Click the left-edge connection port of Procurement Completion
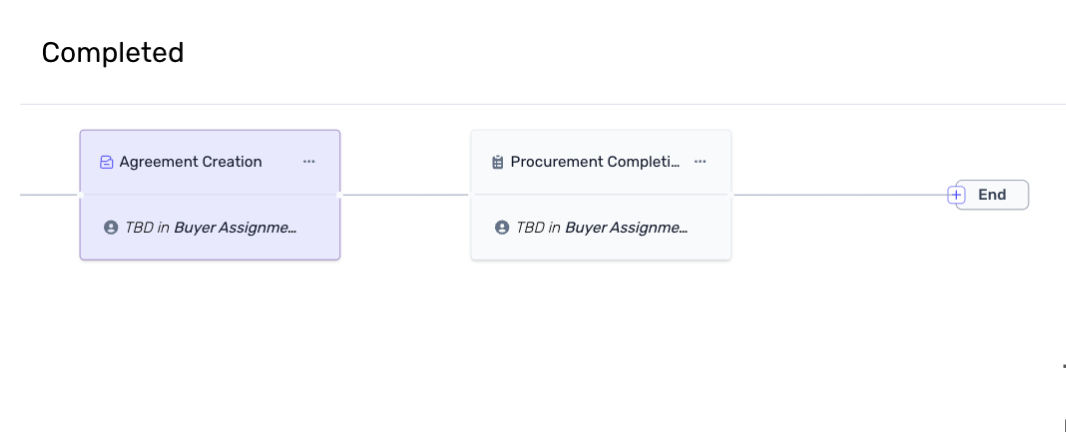1066x432 pixels. point(471,195)
